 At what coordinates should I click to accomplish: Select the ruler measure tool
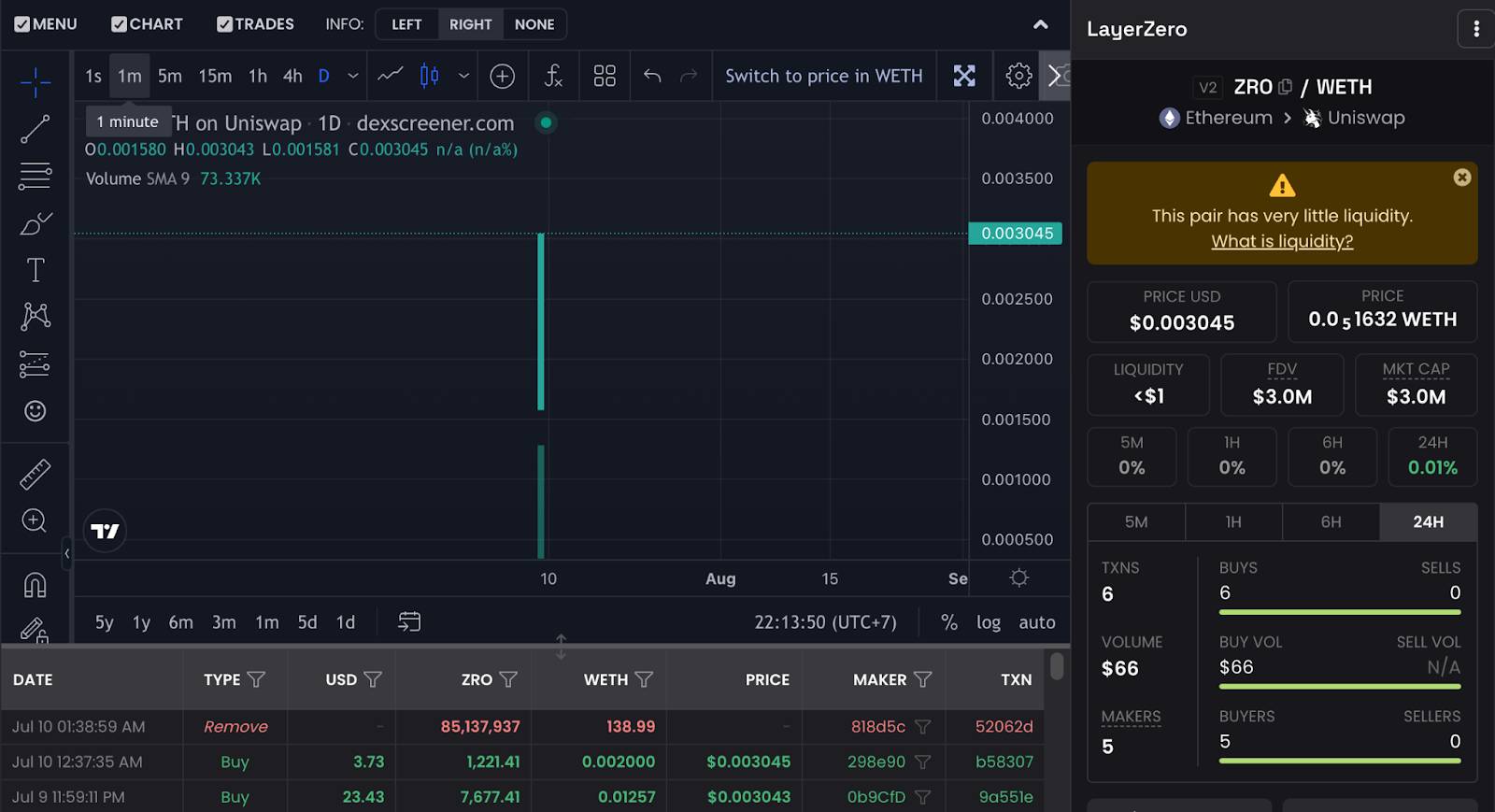[36, 474]
